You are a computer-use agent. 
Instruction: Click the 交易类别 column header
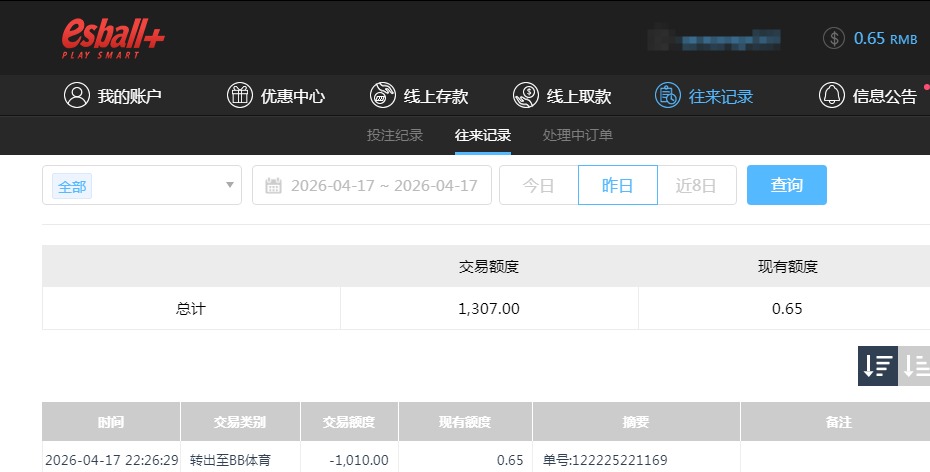point(240,422)
